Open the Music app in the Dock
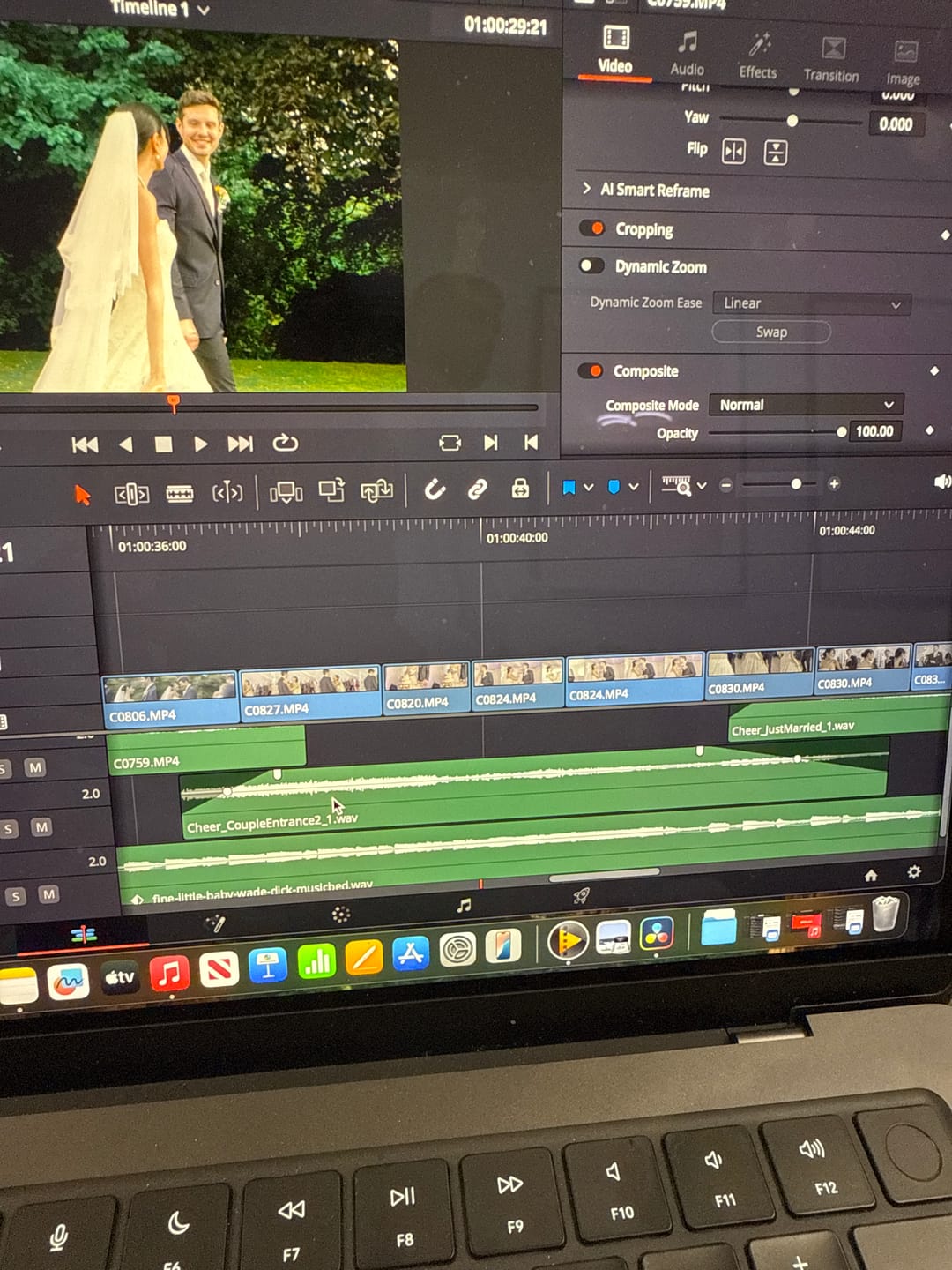The height and width of the screenshot is (1270, 952). click(x=170, y=974)
